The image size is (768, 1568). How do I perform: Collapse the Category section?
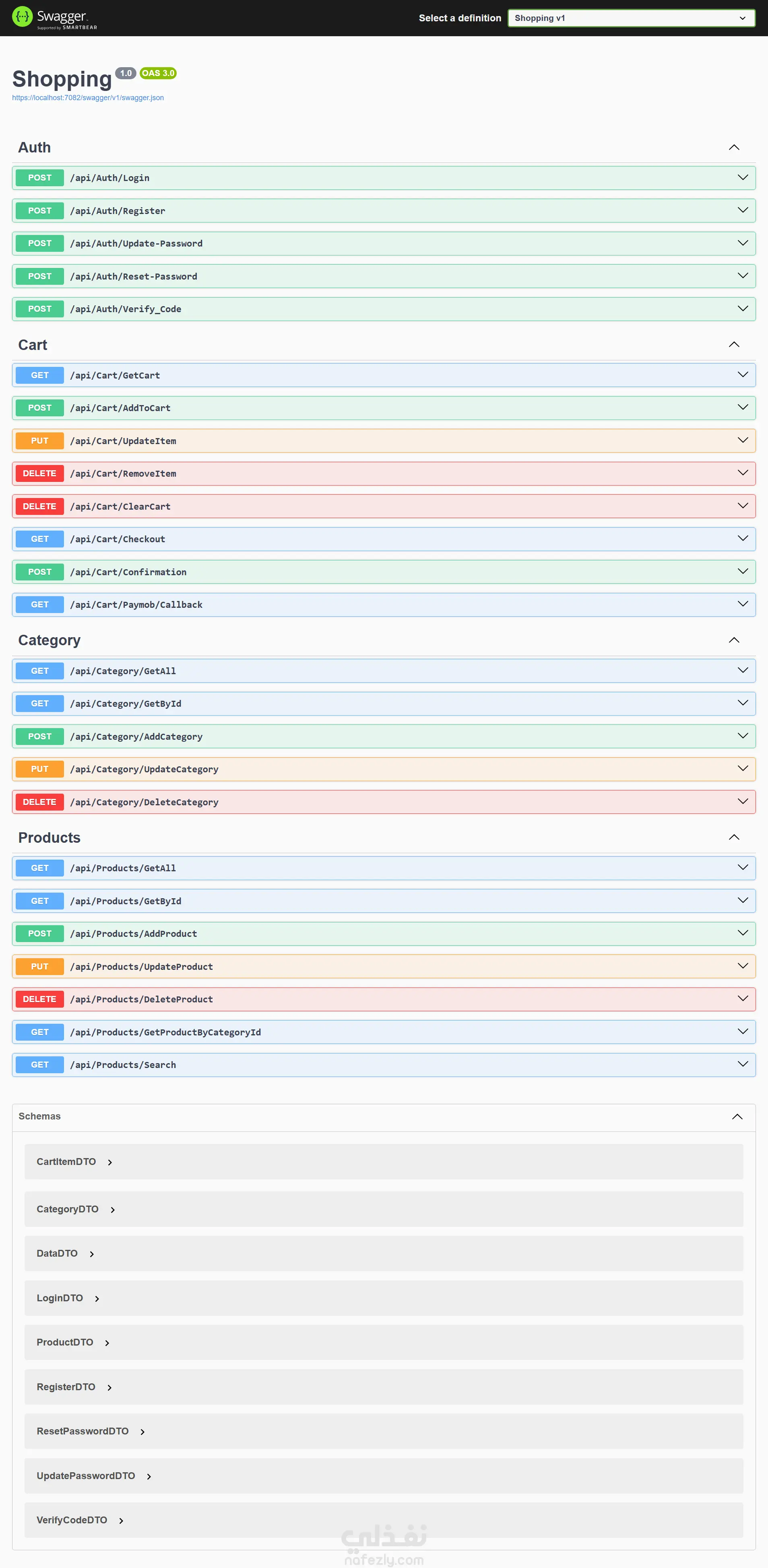tap(734, 640)
